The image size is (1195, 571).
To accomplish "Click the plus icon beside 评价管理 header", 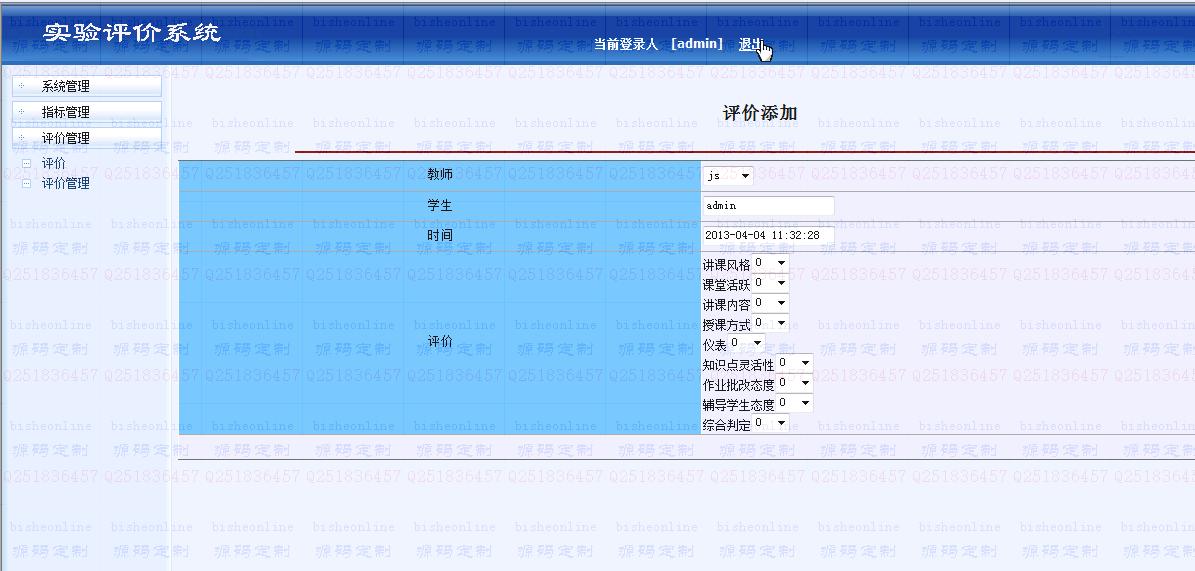I will (x=21, y=138).
